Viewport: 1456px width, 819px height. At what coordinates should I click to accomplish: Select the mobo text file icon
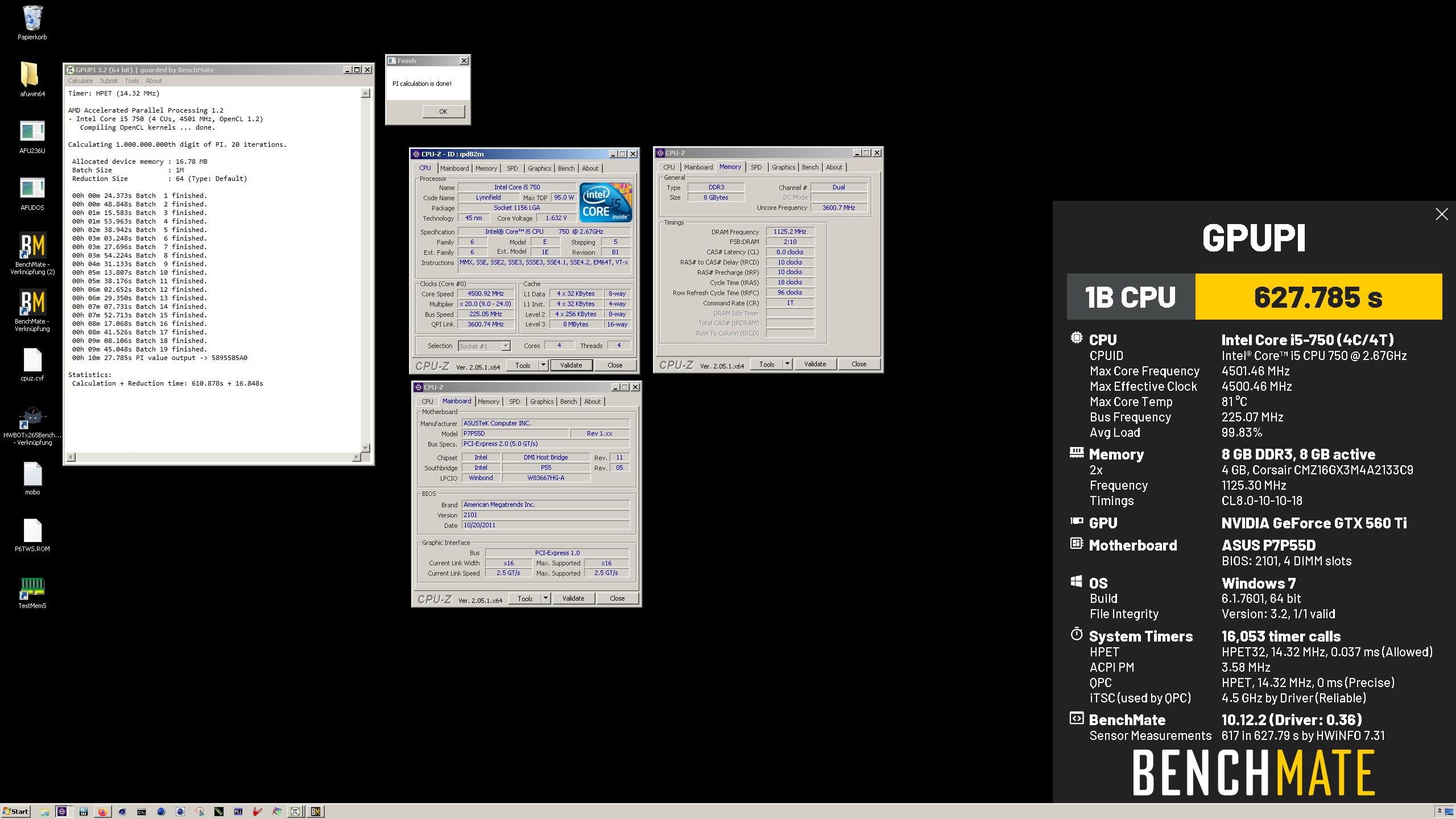32,478
